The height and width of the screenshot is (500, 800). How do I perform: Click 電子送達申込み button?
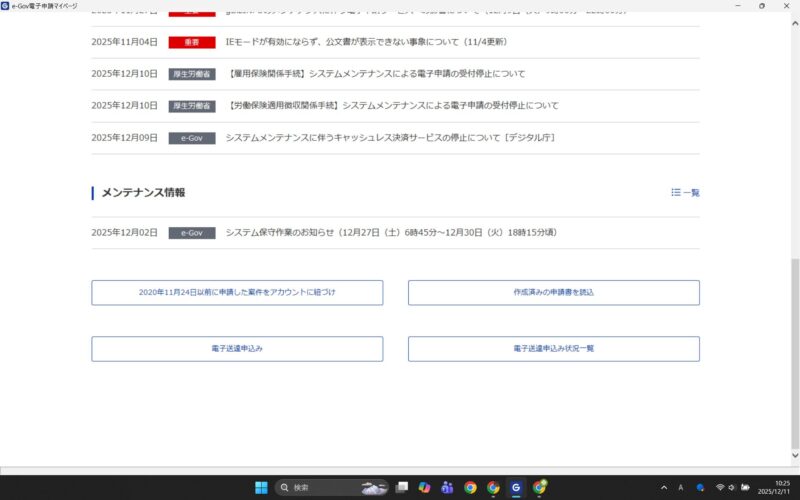click(237, 349)
